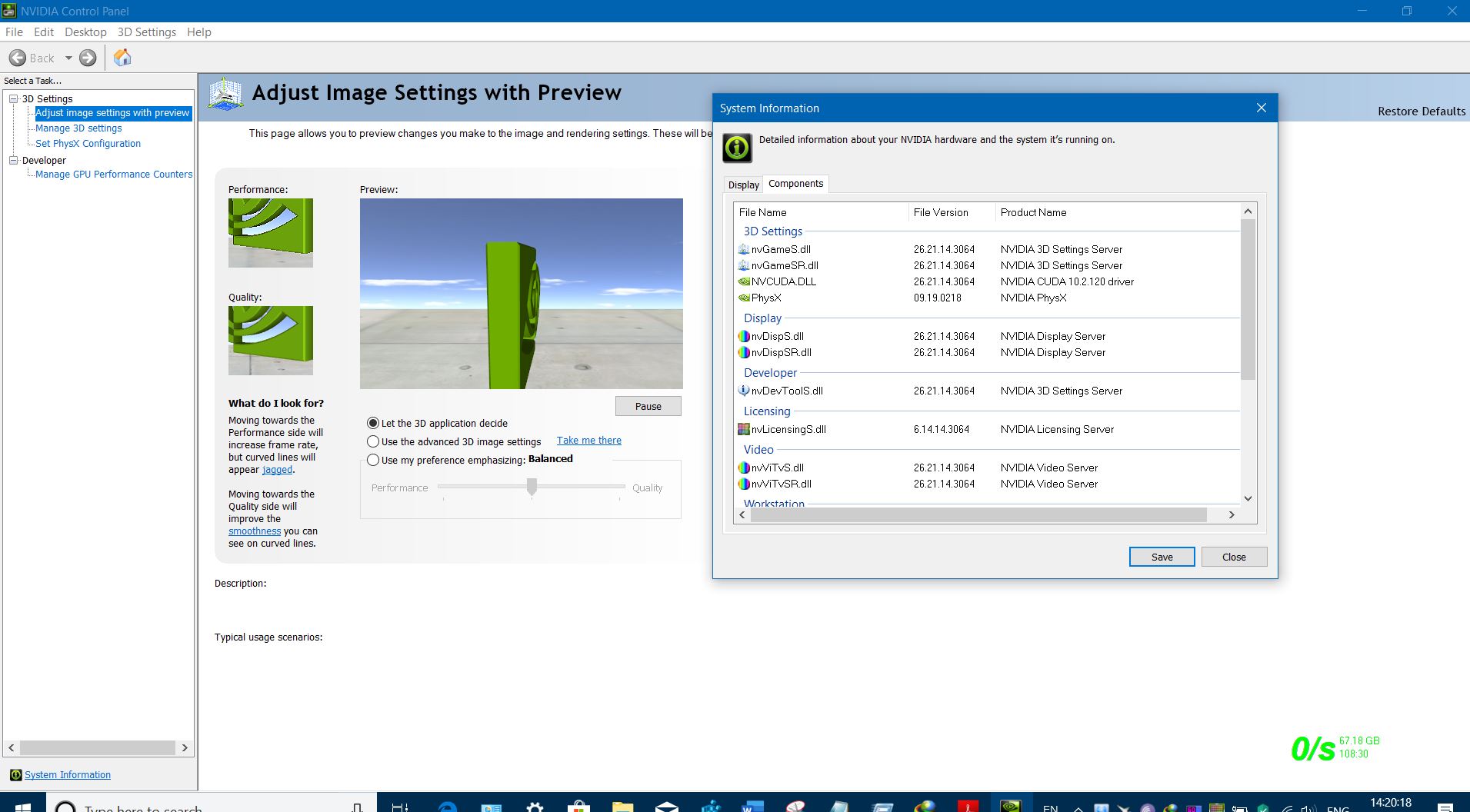Viewport: 1470px width, 812px height.
Task: Click the nvViTvS.dll video icon
Action: click(x=744, y=468)
